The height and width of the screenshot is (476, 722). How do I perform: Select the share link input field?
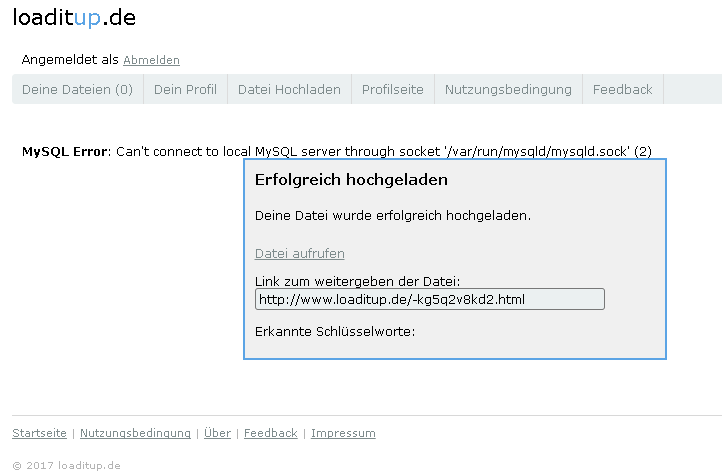click(430, 299)
